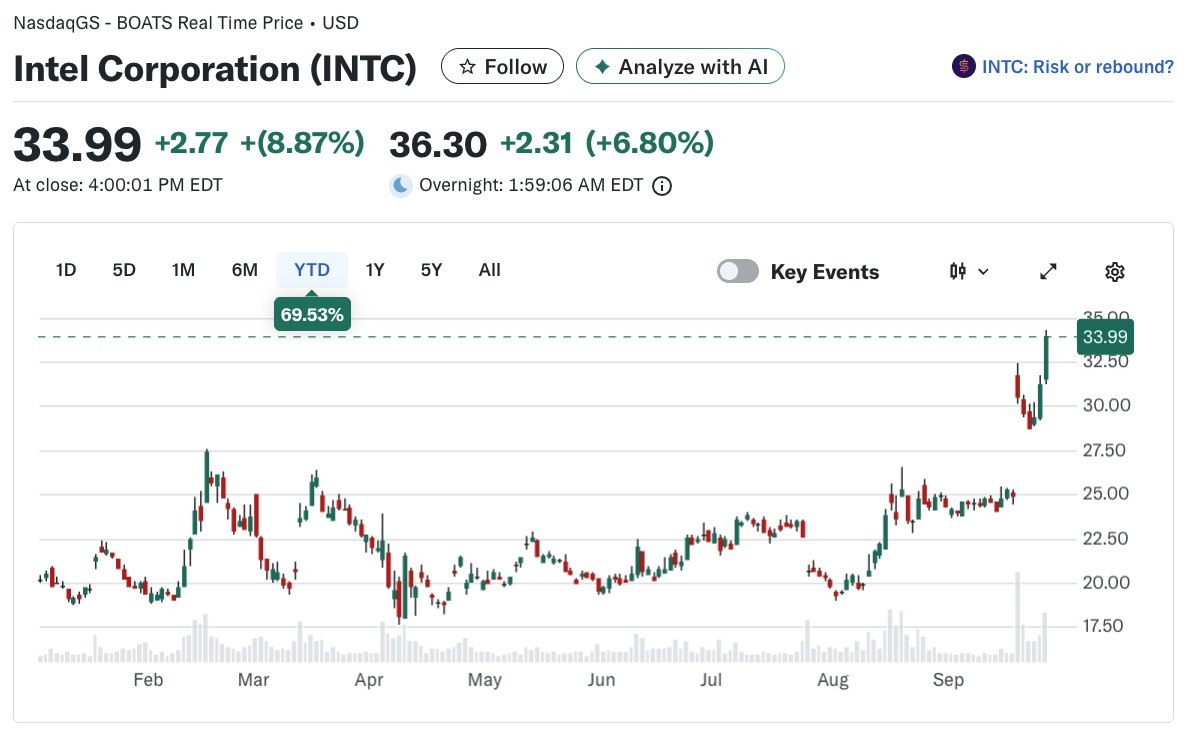Show the 5Y chart range
This screenshot has width=1189, height=734.
pos(431,270)
